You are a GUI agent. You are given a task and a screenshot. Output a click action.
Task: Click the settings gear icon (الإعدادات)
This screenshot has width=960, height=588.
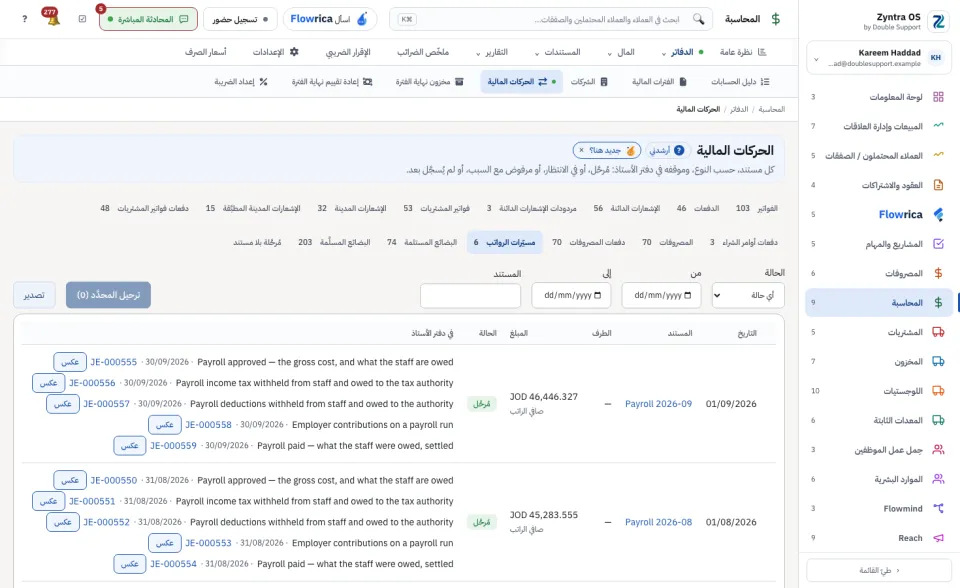point(294,52)
